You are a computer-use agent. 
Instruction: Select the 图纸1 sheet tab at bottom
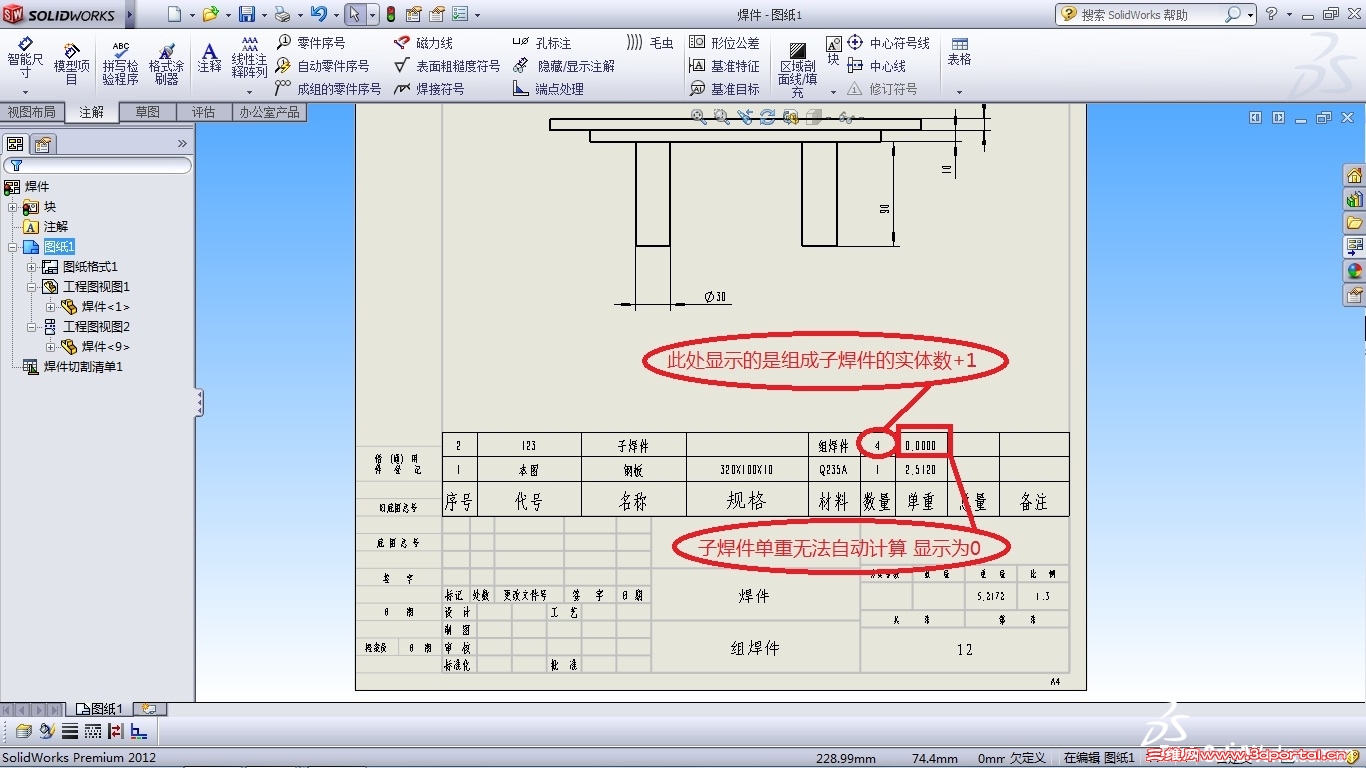point(100,709)
